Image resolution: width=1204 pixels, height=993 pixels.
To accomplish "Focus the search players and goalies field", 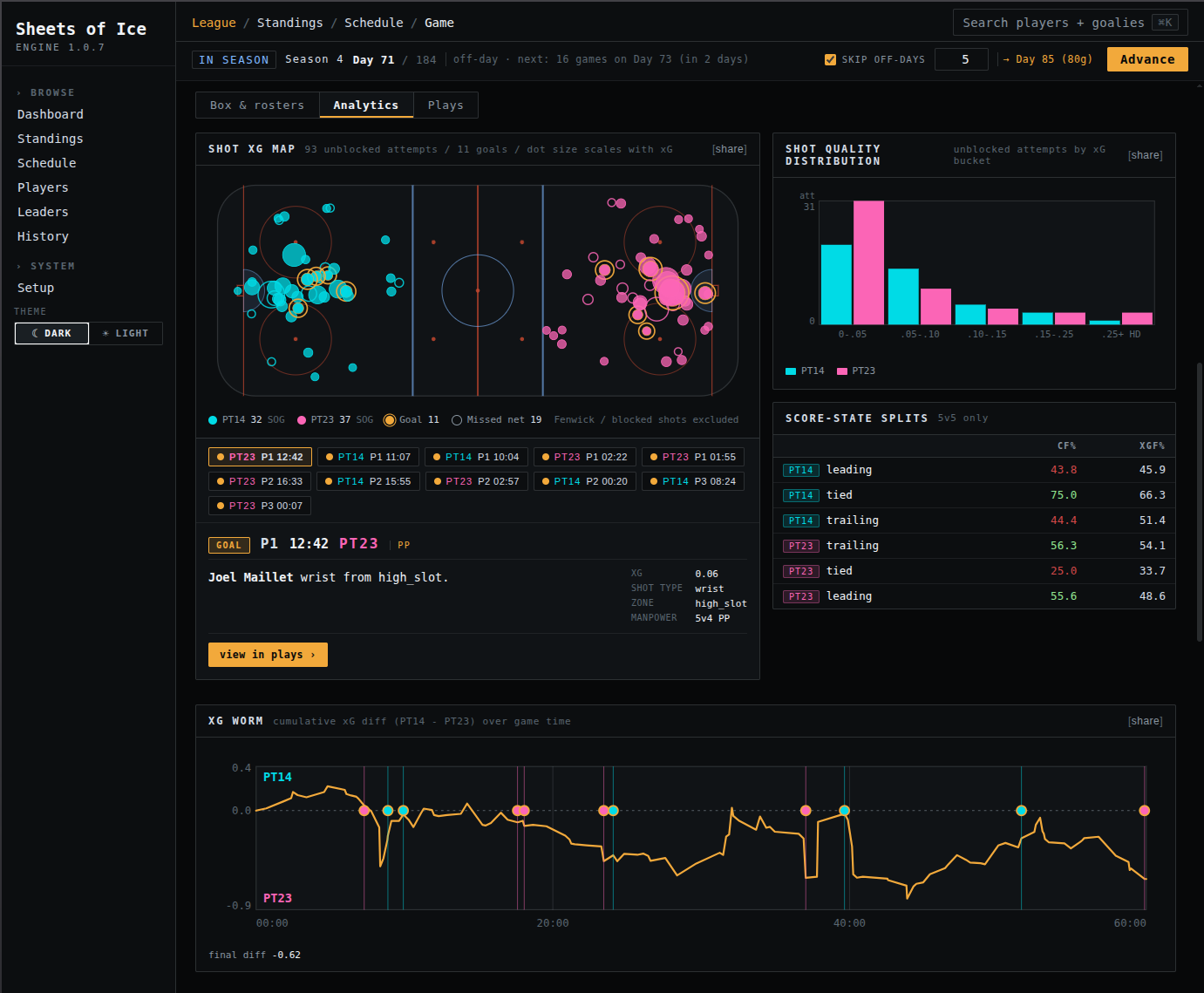I will pos(1070,23).
